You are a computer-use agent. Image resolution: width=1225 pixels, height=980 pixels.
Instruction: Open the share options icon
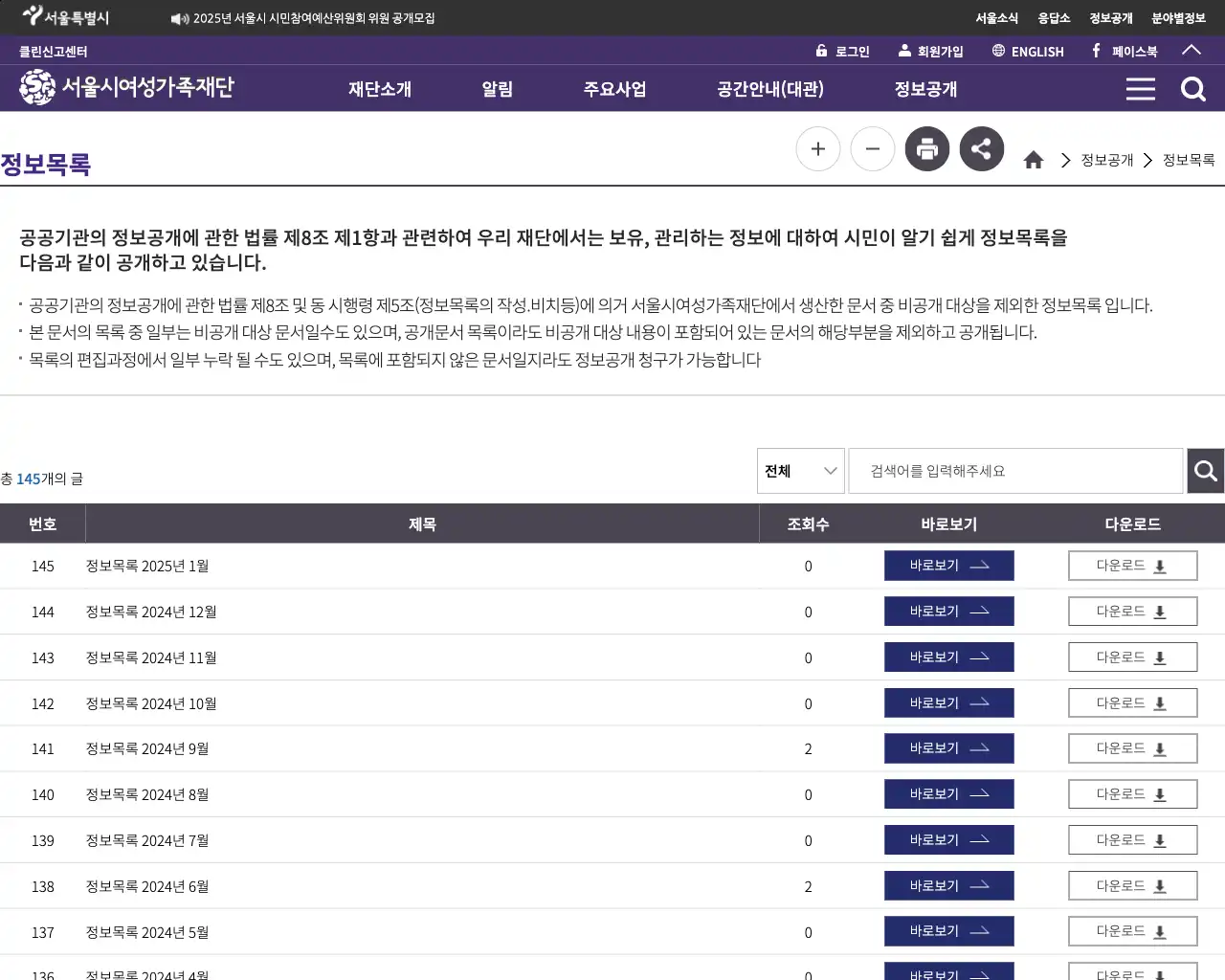click(981, 148)
